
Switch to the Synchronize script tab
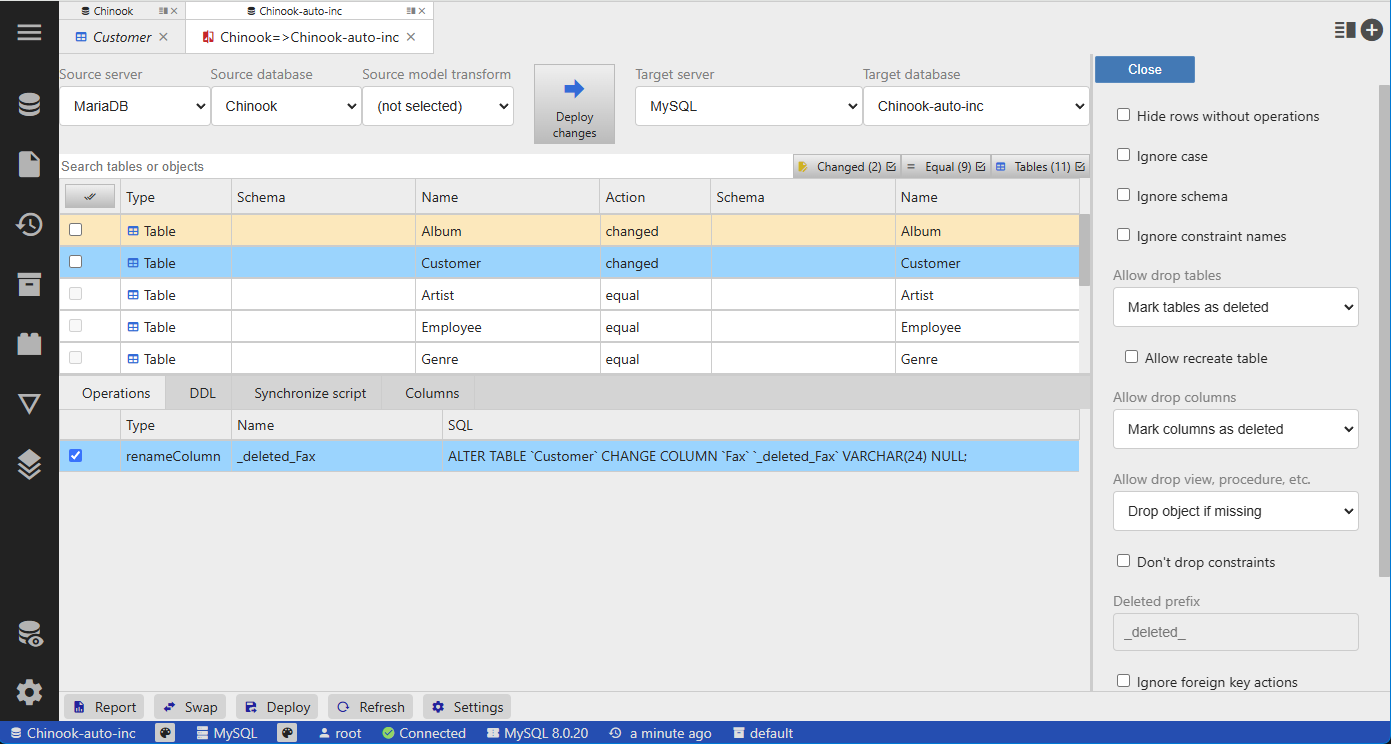tap(310, 393)
